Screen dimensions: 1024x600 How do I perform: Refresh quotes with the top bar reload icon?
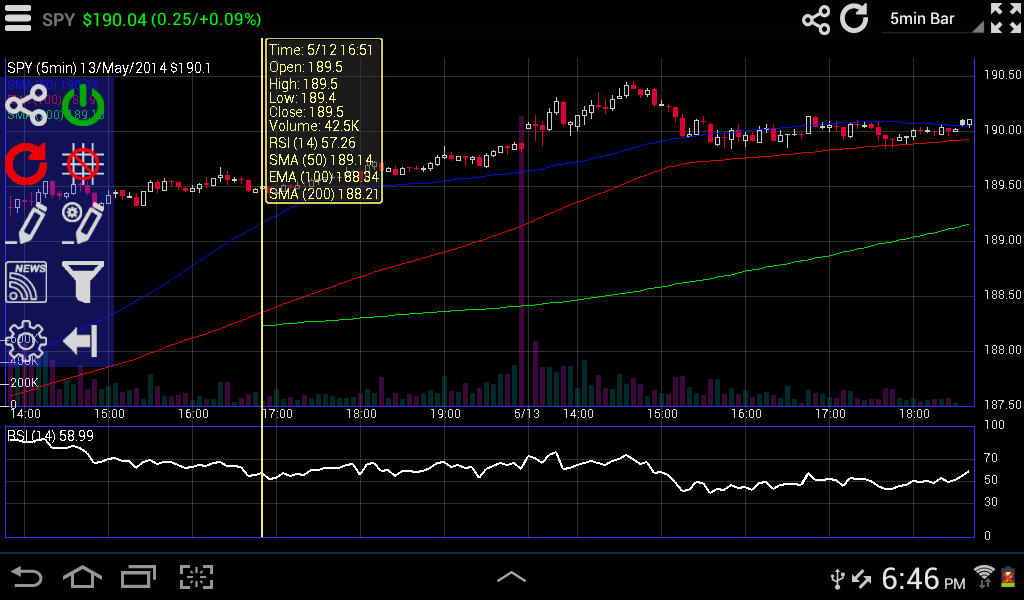[854, 18]
